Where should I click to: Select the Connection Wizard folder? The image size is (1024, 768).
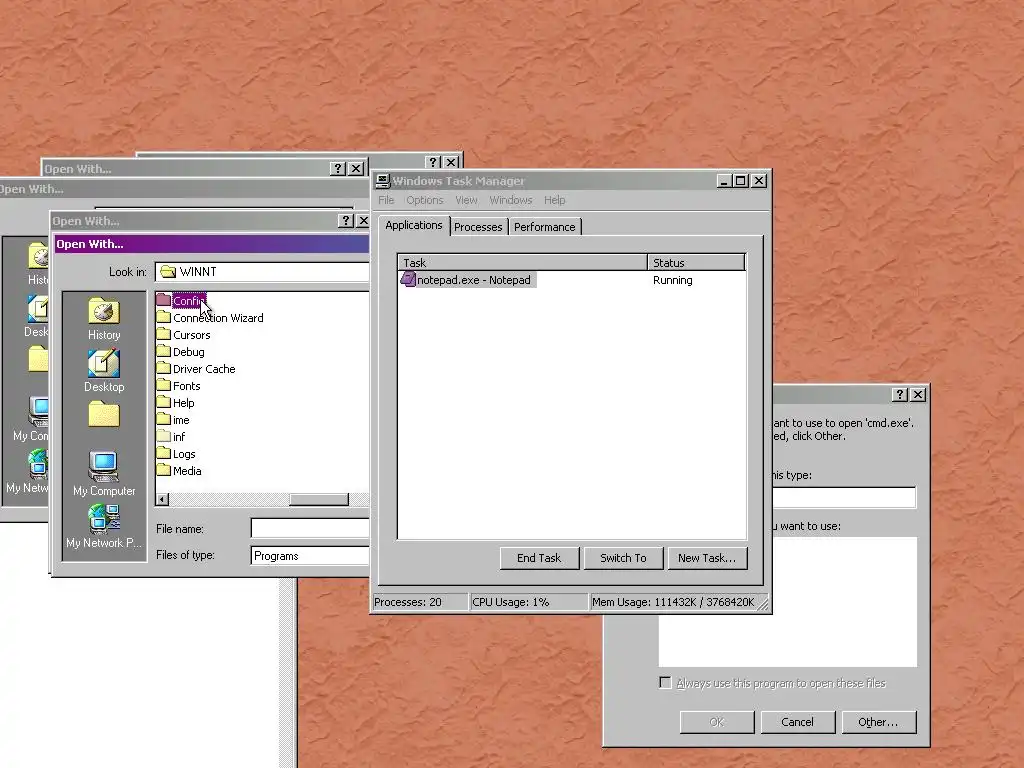pos(210,318)
